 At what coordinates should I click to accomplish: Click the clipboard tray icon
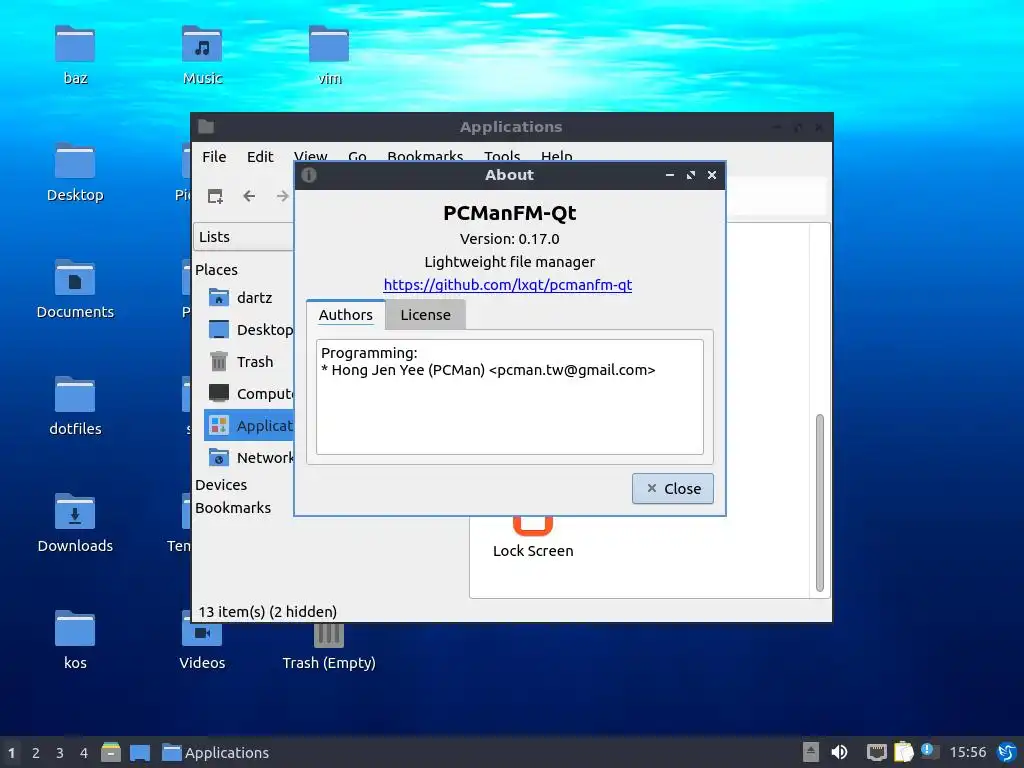pyautogui.click(x=904, y=752)
